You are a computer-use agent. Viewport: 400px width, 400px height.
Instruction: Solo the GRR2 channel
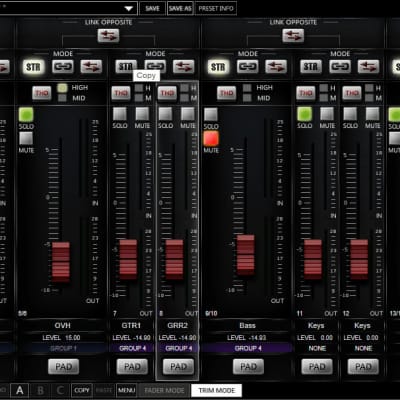165,114
